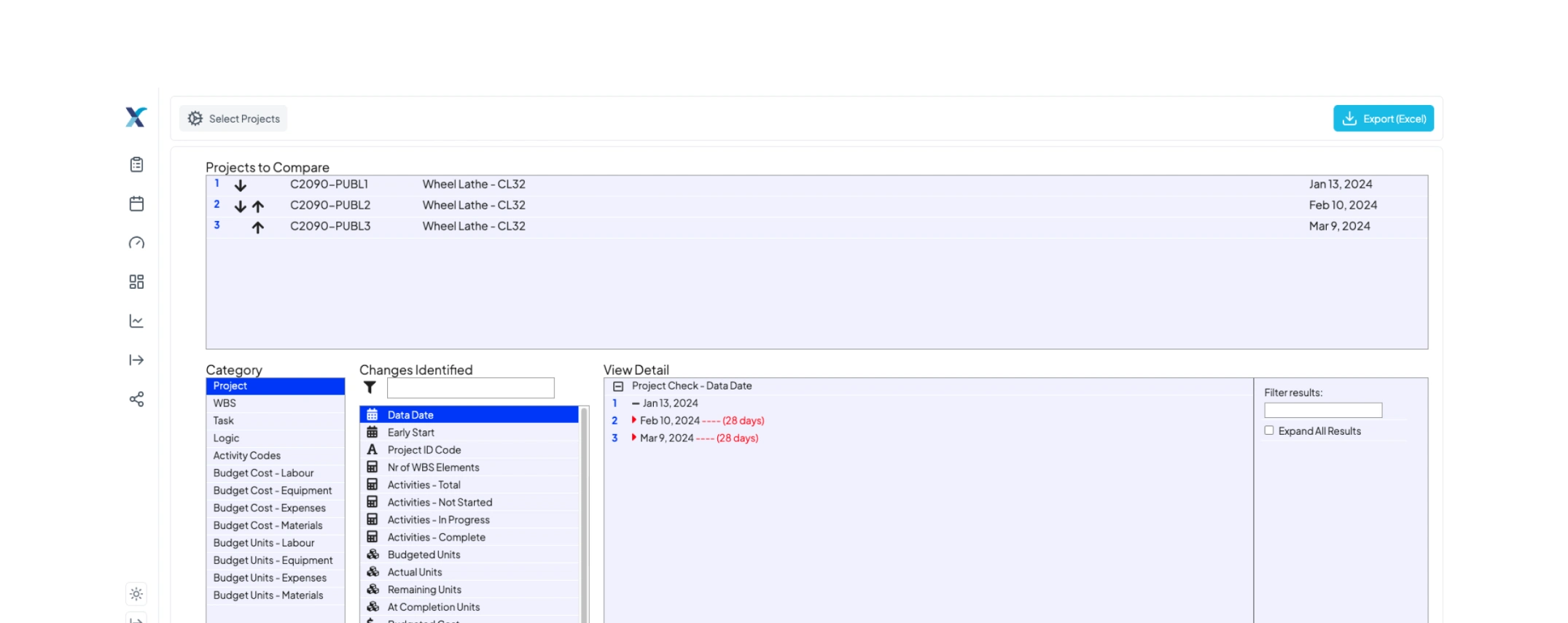Screen dimensions: 1568x623
Task: Click the Changes Identified list scrollbar
Action: click(584, 511)
